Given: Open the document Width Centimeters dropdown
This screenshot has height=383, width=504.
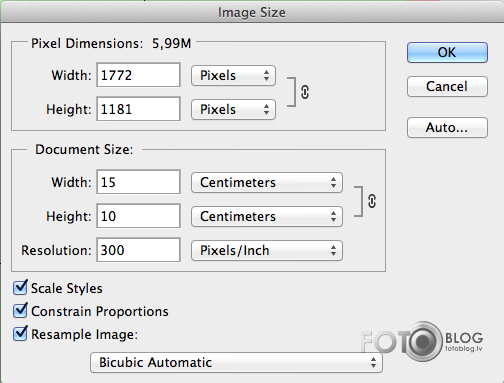Looking at the screenshot, I should click(267, 183).
